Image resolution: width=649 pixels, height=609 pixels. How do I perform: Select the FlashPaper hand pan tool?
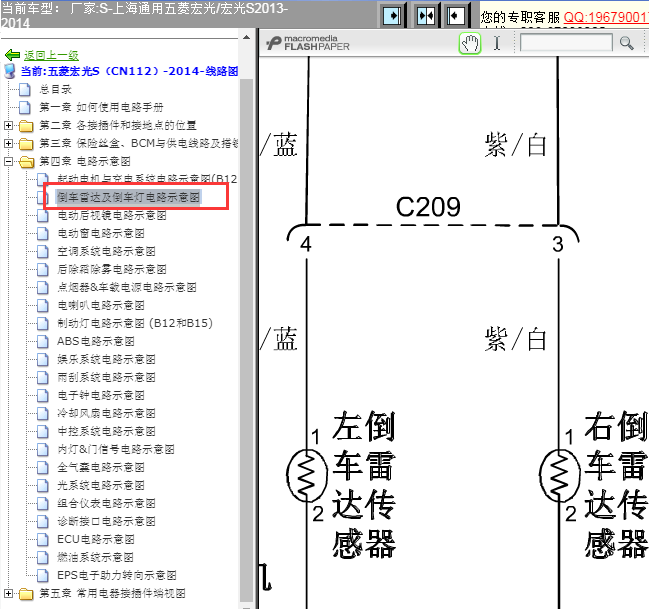coord(470,43)
